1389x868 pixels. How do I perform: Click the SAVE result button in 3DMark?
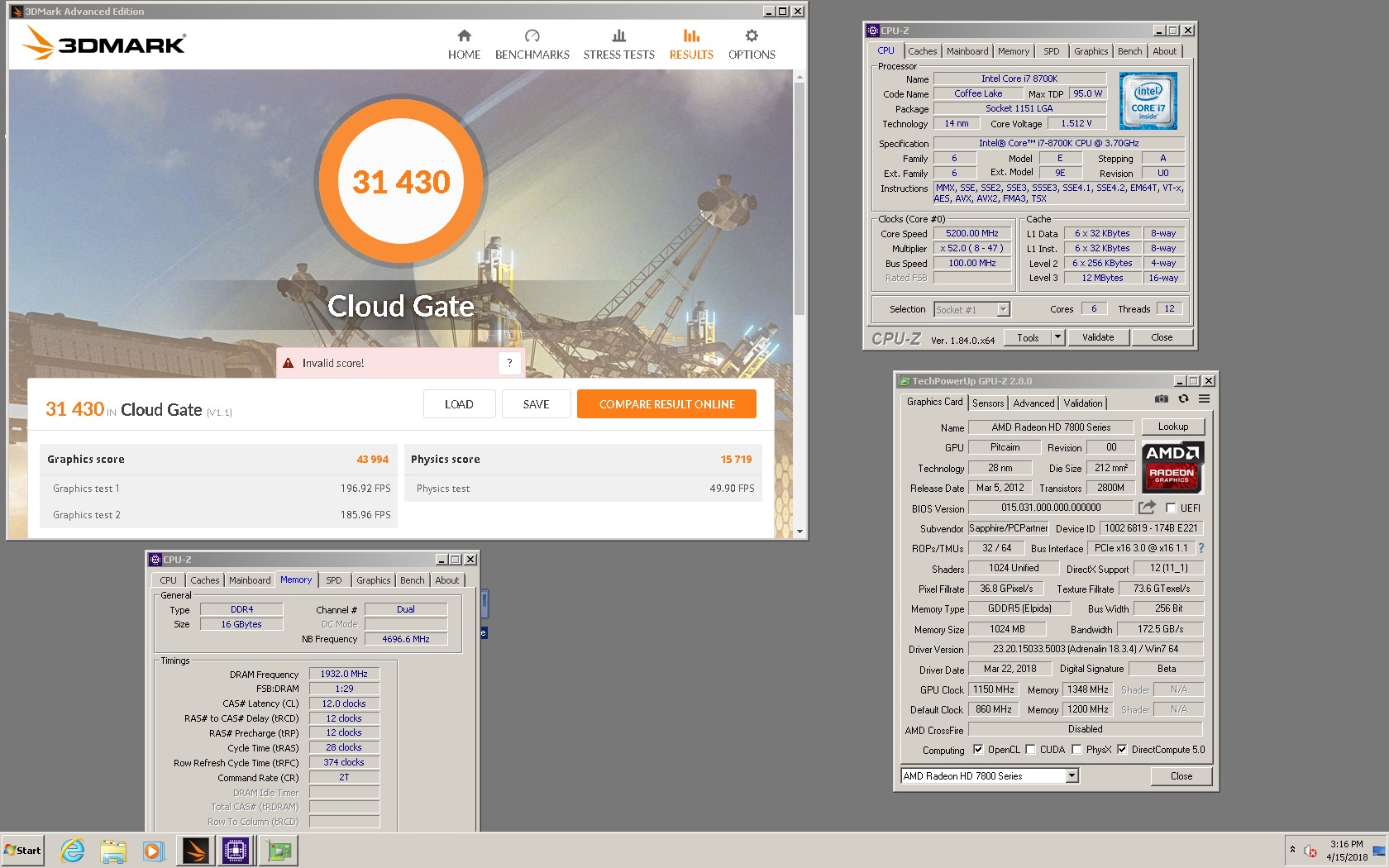tap(536, 404)
